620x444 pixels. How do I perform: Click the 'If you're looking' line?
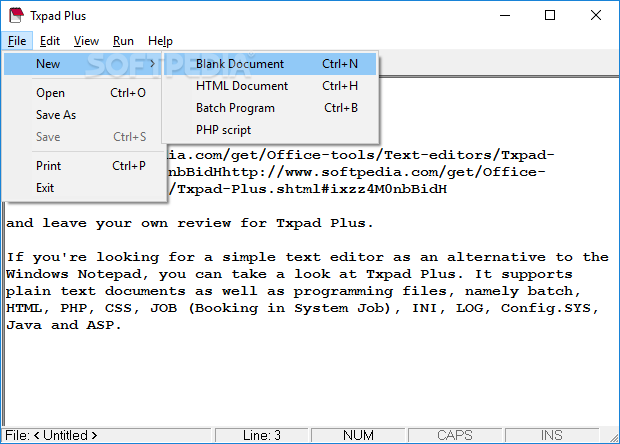307,257
